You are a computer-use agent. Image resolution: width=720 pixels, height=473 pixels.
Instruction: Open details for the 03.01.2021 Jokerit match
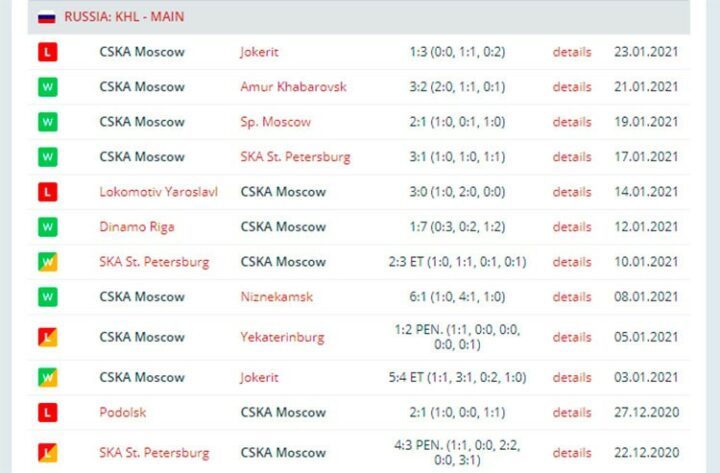tap(572, 377)
